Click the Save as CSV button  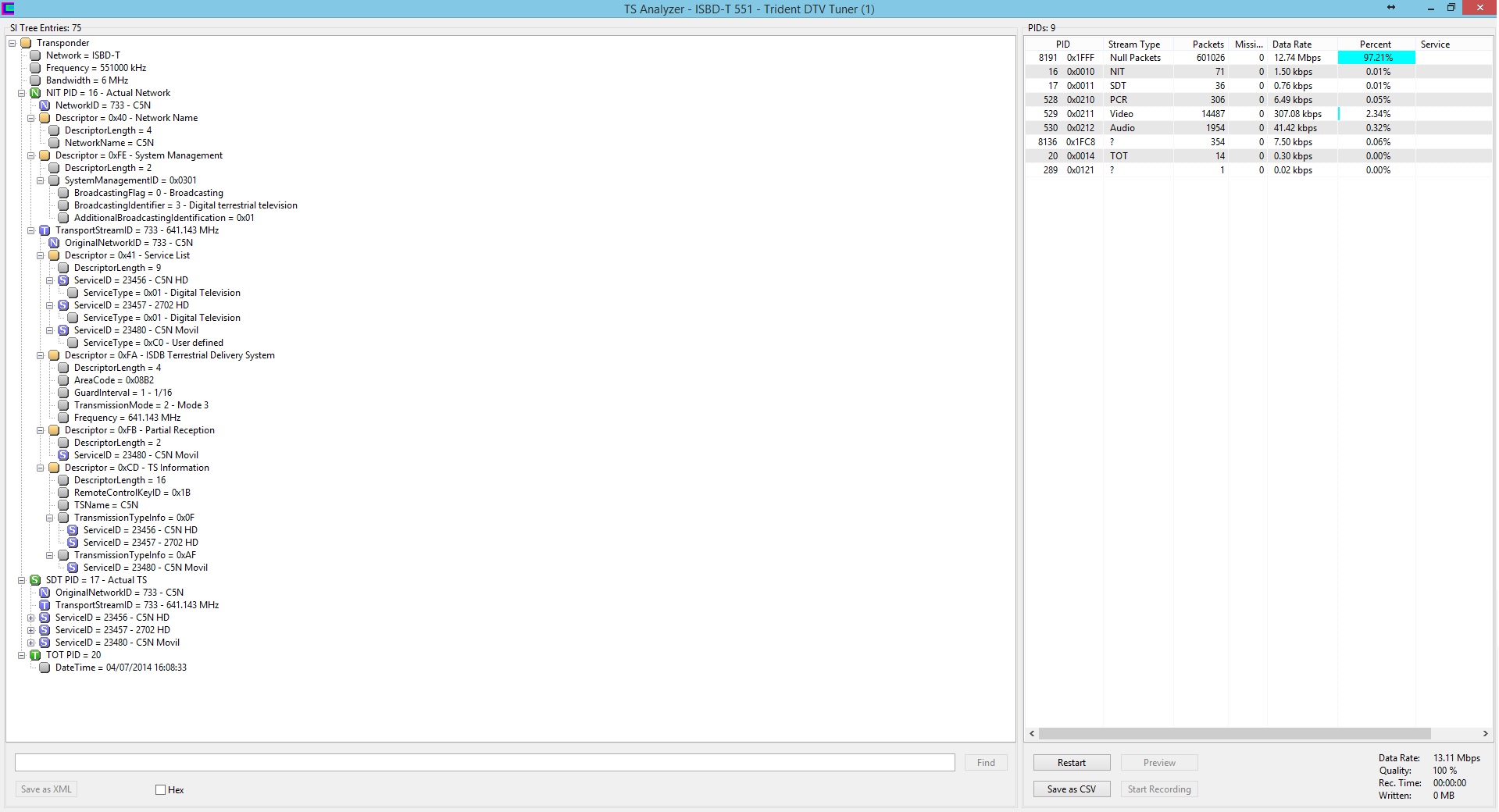(1071, 789)
